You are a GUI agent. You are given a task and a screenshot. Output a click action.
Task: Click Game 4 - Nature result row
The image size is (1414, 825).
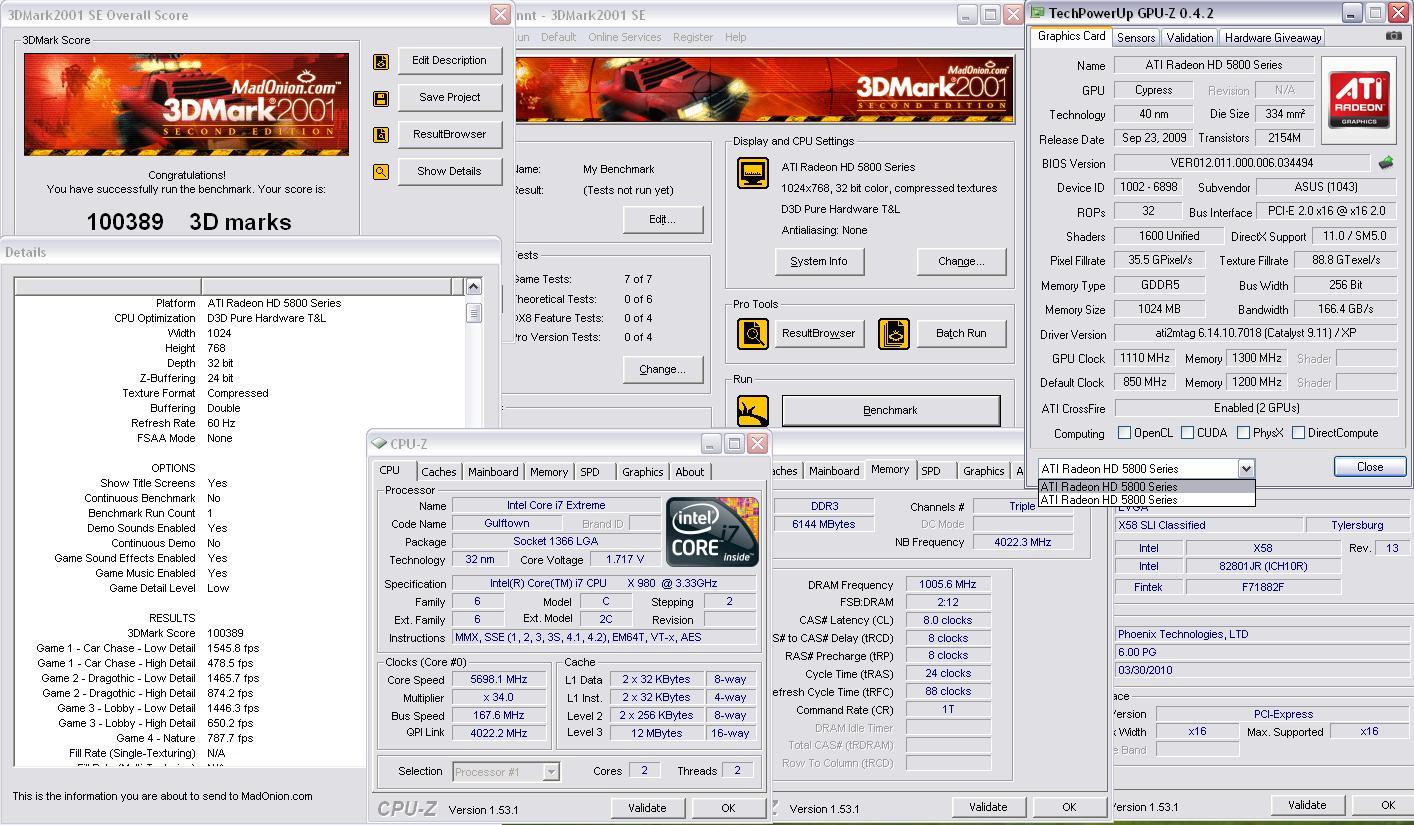coord(240,738)
